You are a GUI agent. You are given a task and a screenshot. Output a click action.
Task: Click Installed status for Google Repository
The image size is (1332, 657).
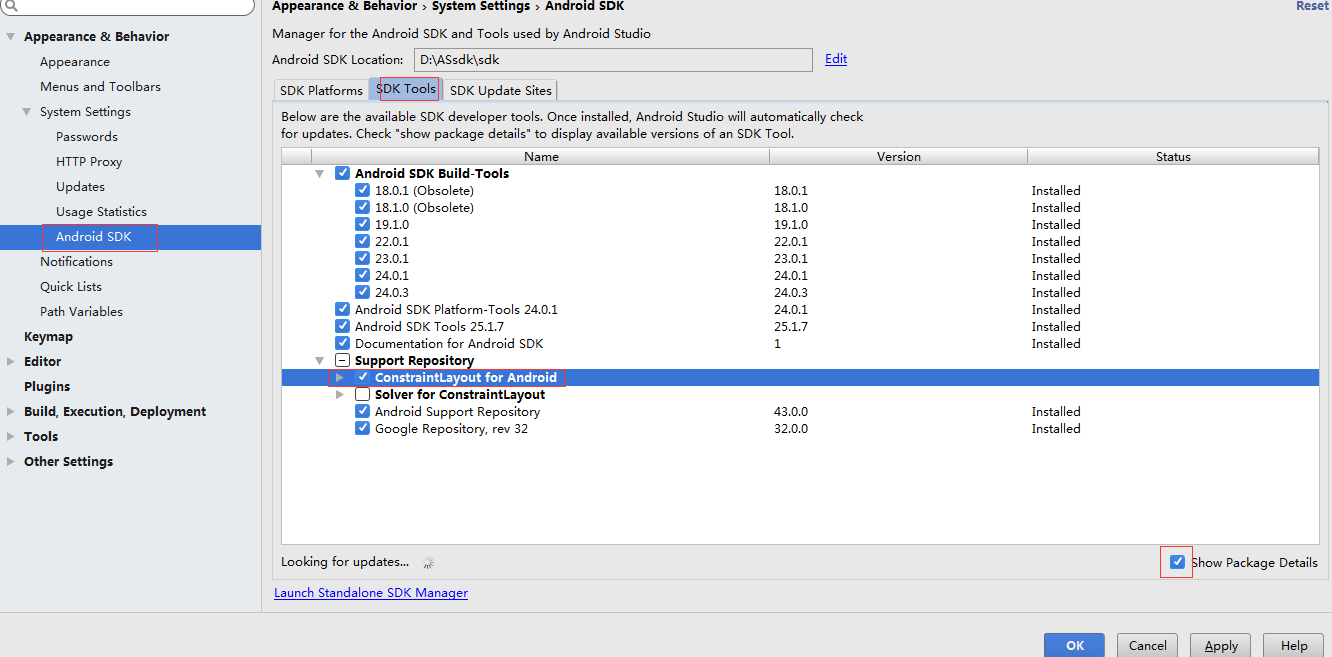[1056, 429]
